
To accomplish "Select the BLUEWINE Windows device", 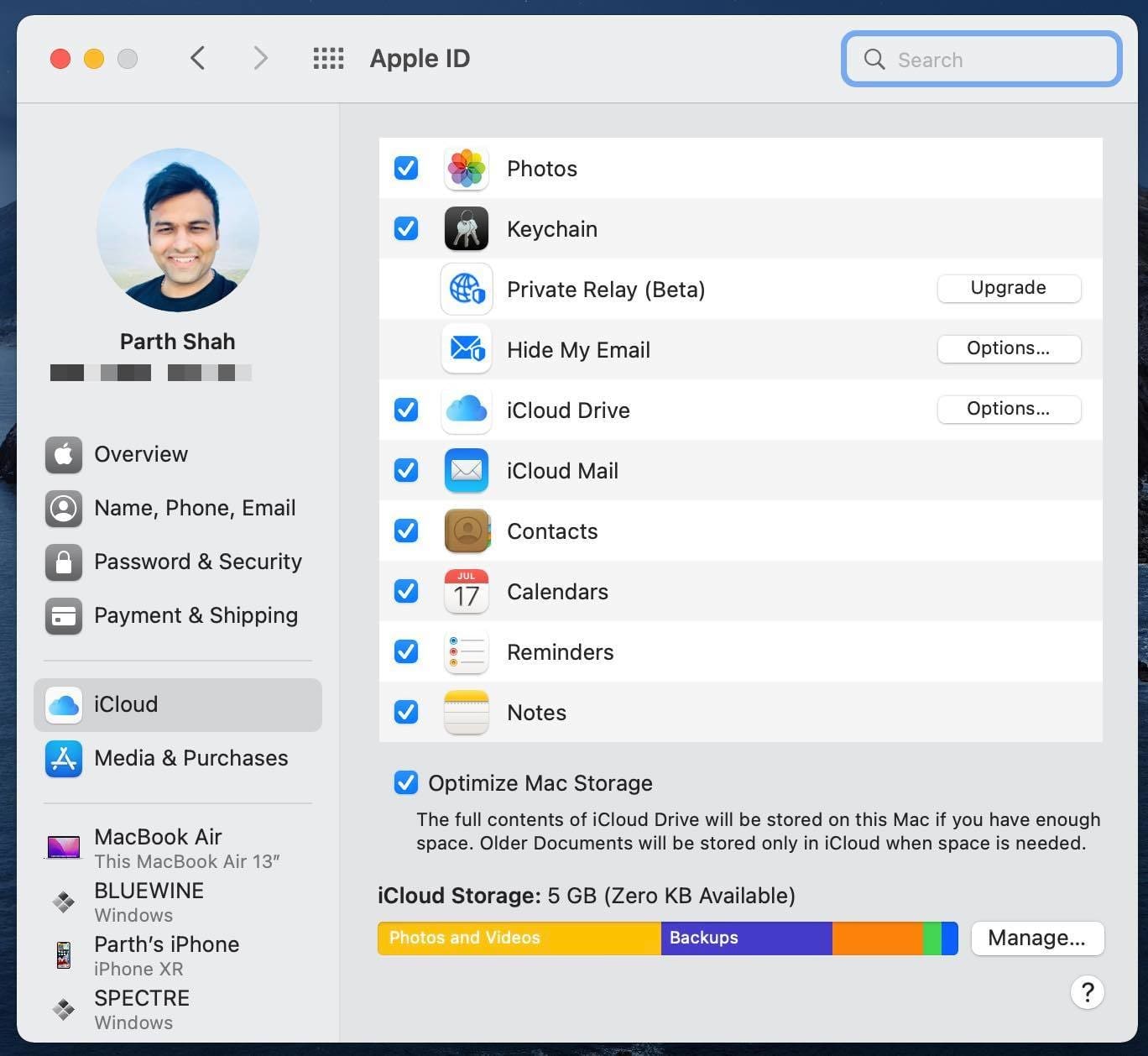I will (x=178, y=902).
